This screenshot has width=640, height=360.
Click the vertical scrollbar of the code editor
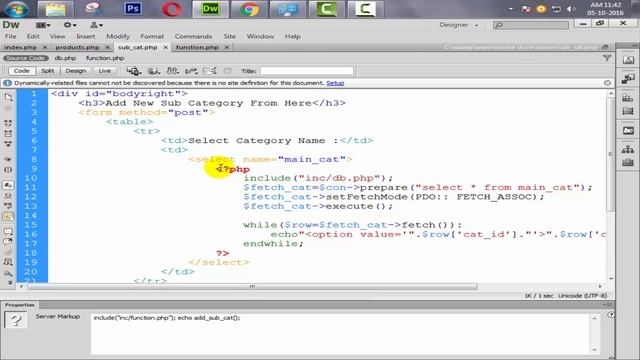(610, 154)
